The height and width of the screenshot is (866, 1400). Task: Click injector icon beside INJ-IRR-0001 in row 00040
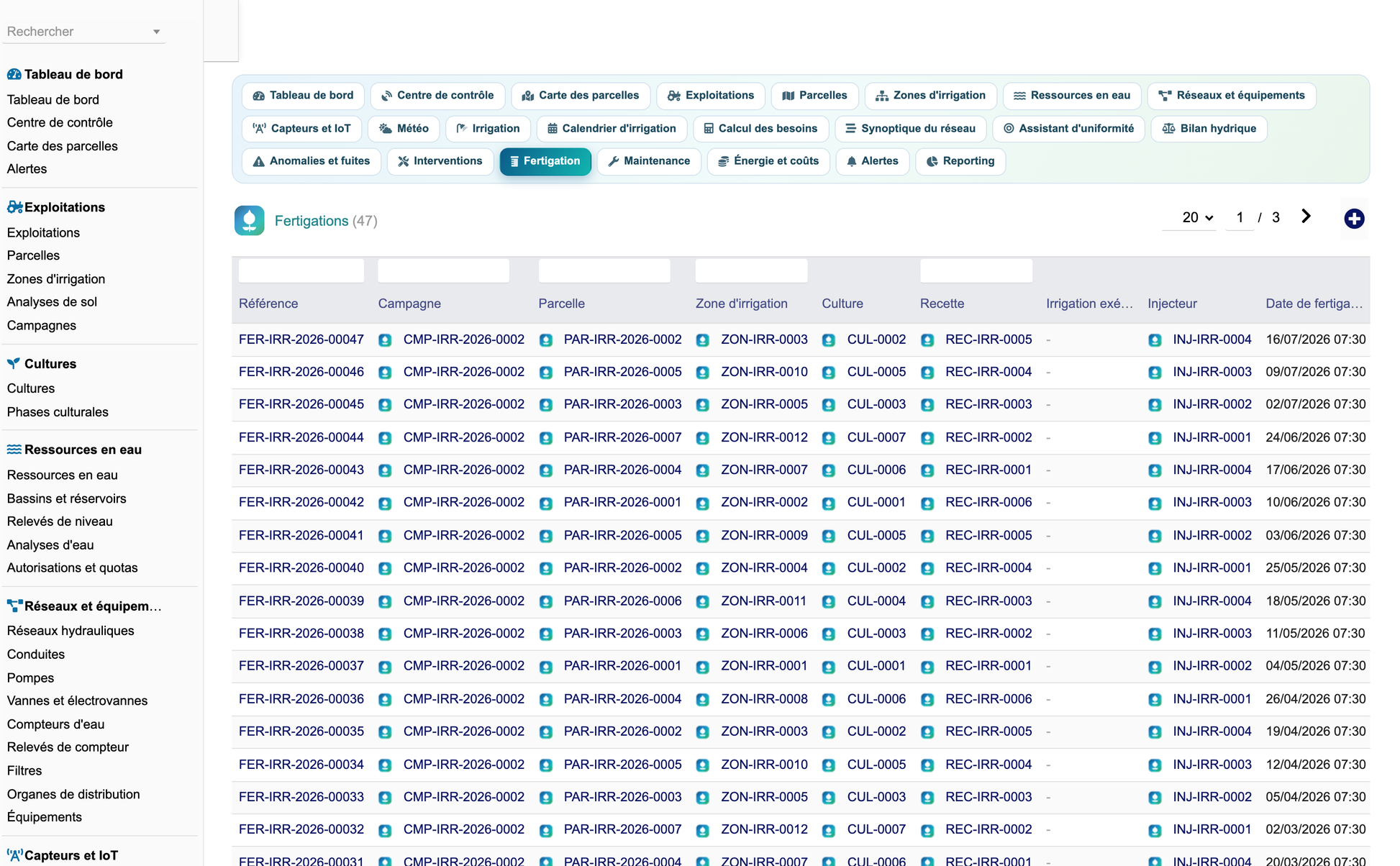[x=1155, y=568]
